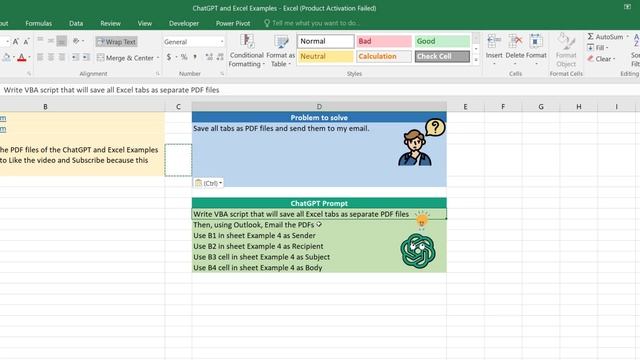Apply the Calculation cell style
The image size is (640, 360).
pyautogui.click(x=384, y=56)
